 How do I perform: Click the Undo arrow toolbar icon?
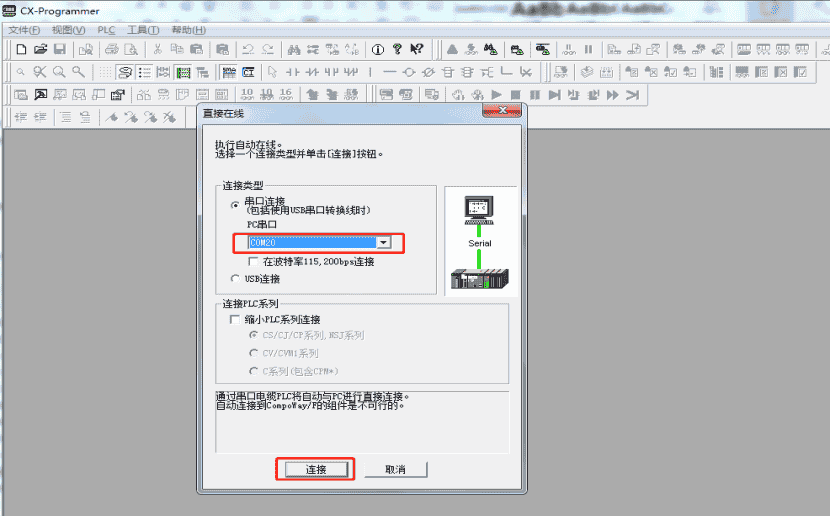[x=248, y=49]
